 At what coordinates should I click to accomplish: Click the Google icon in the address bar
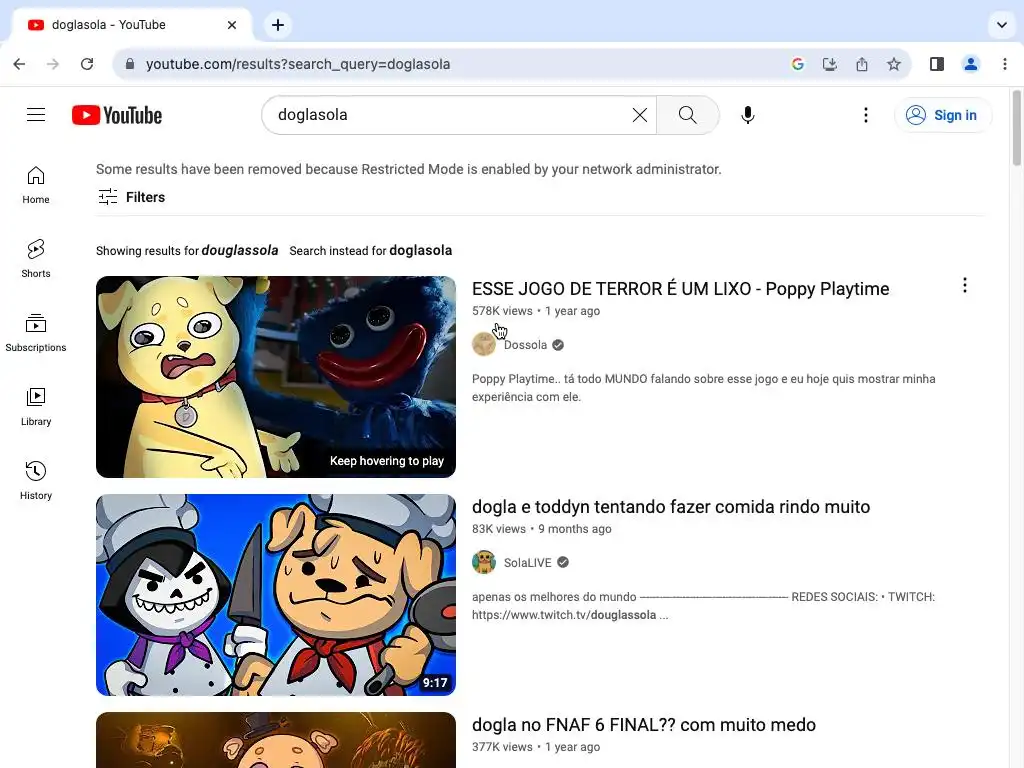[797, 64]
